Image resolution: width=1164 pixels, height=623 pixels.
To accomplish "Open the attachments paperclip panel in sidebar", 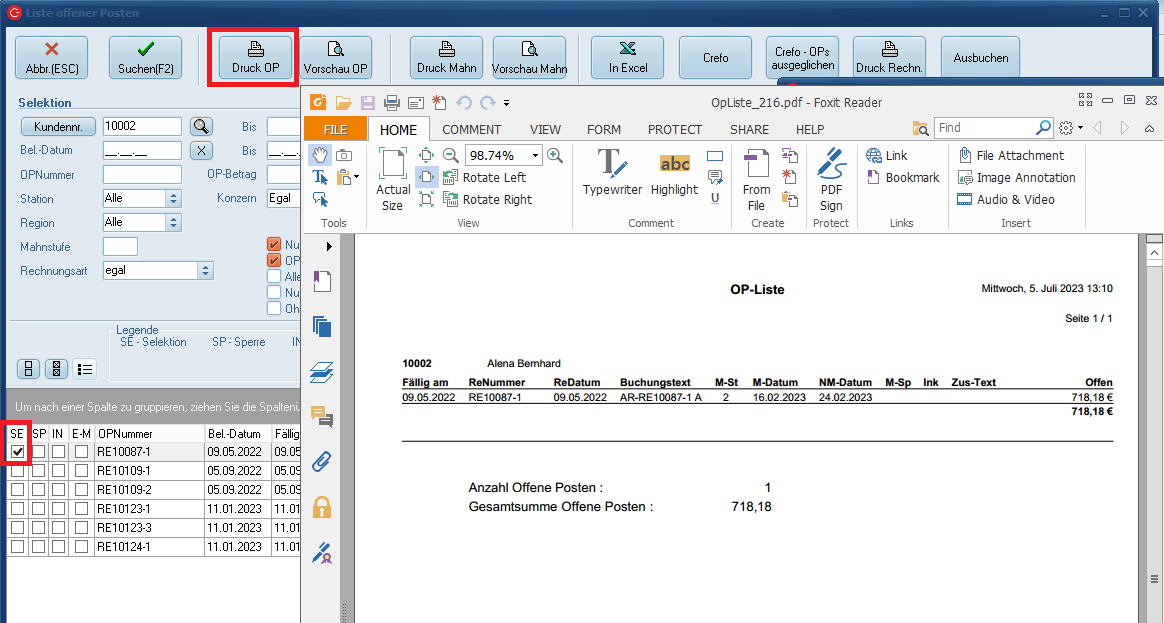I will tap(322, 462).
